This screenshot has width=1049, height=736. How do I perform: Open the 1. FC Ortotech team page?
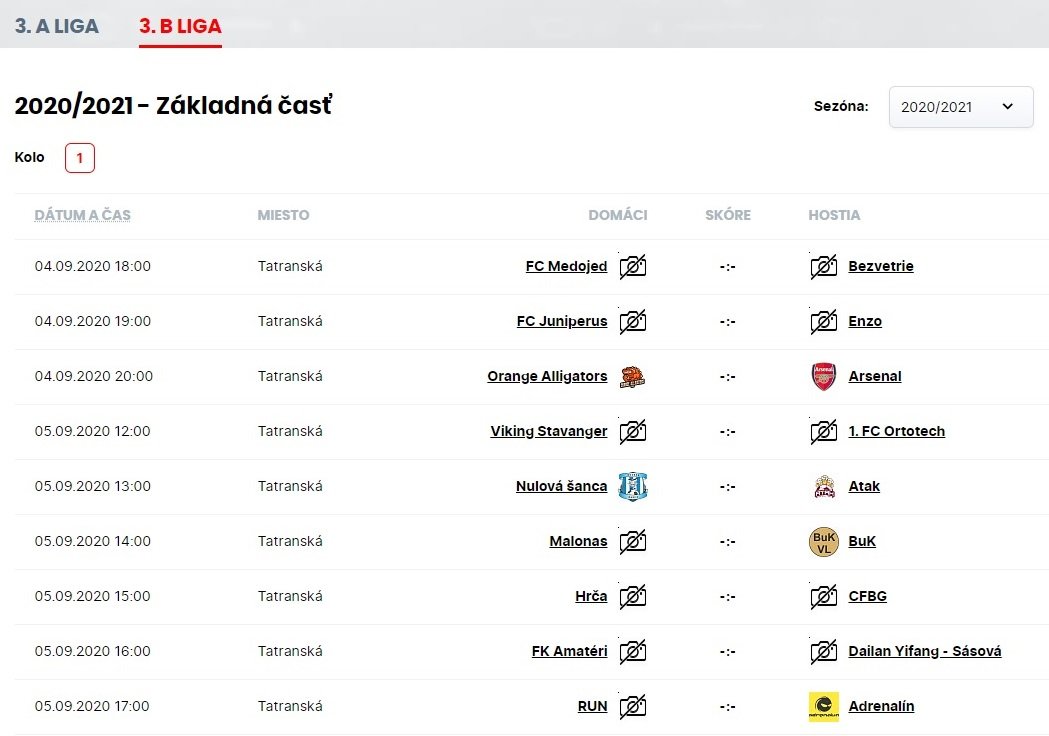896,432
